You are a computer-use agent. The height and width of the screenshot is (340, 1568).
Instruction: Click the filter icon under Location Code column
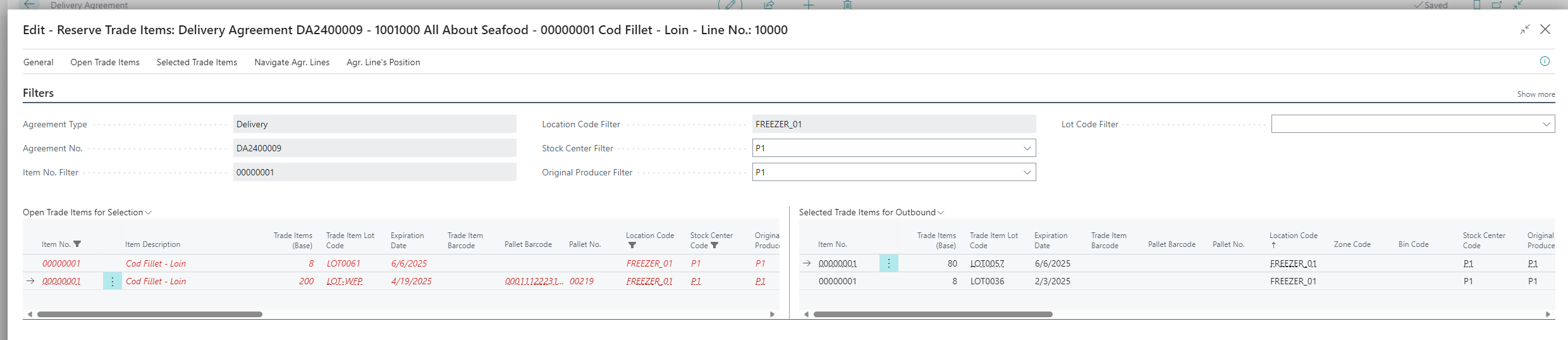pyautogui.click(x=632, y=246)
